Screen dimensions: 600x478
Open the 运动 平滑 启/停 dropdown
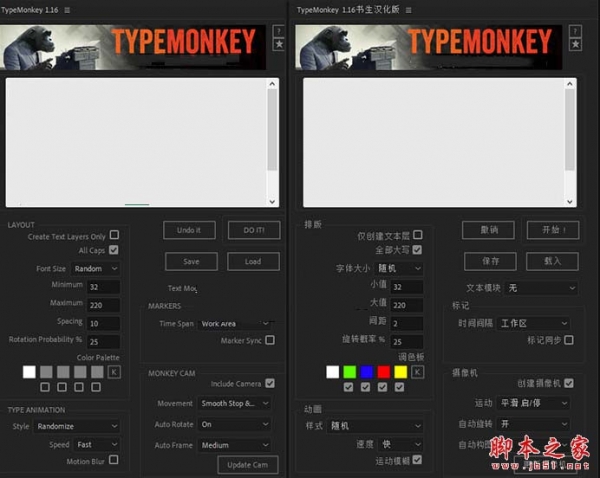click(x=533, y=403)
